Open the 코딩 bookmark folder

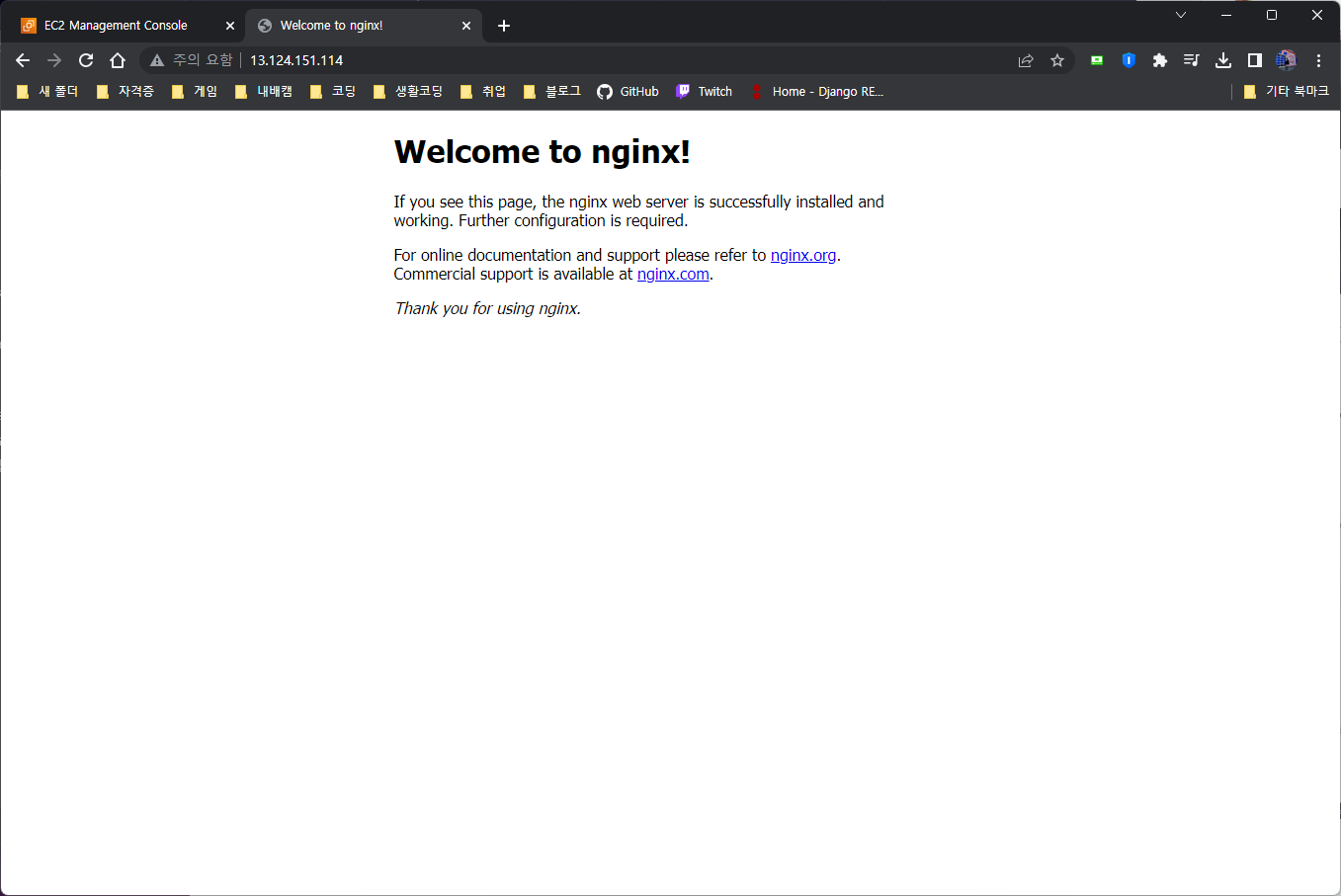tap(333, 92)
